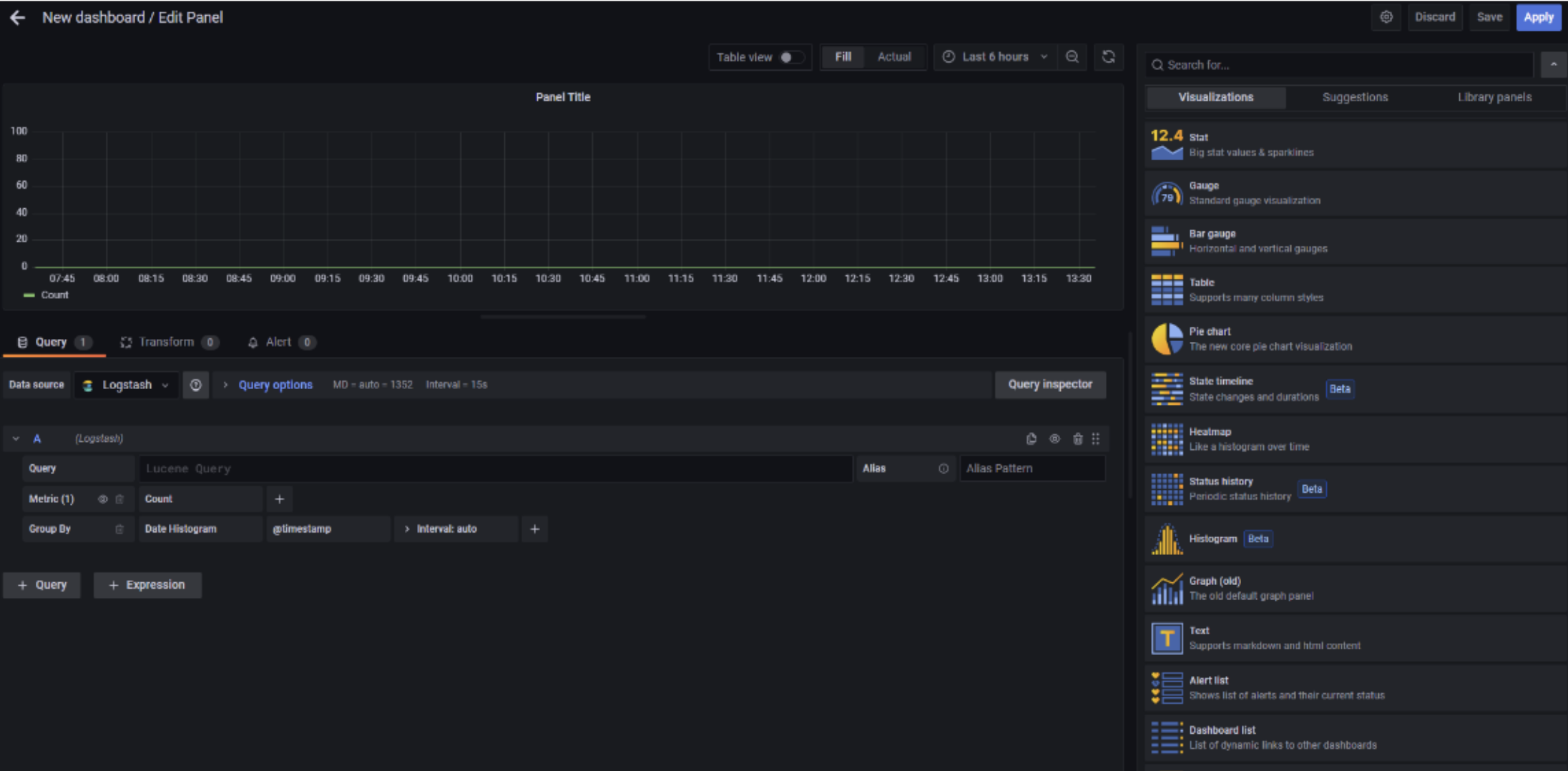Viewport: 1568px width, 771px height.
Task: Select the Stat visualization
Action: [x=1355, y=144]
